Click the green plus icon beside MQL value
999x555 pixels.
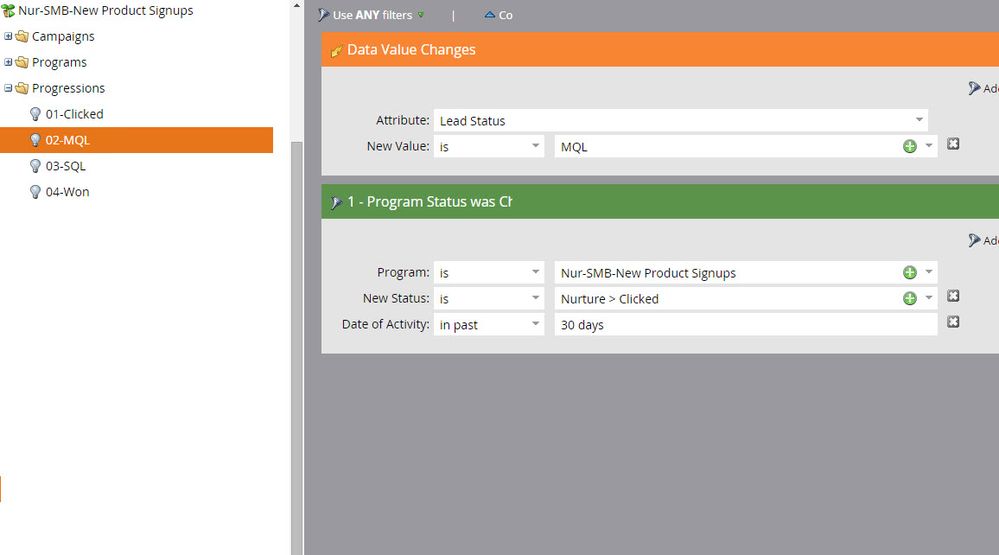click(909, 146)
